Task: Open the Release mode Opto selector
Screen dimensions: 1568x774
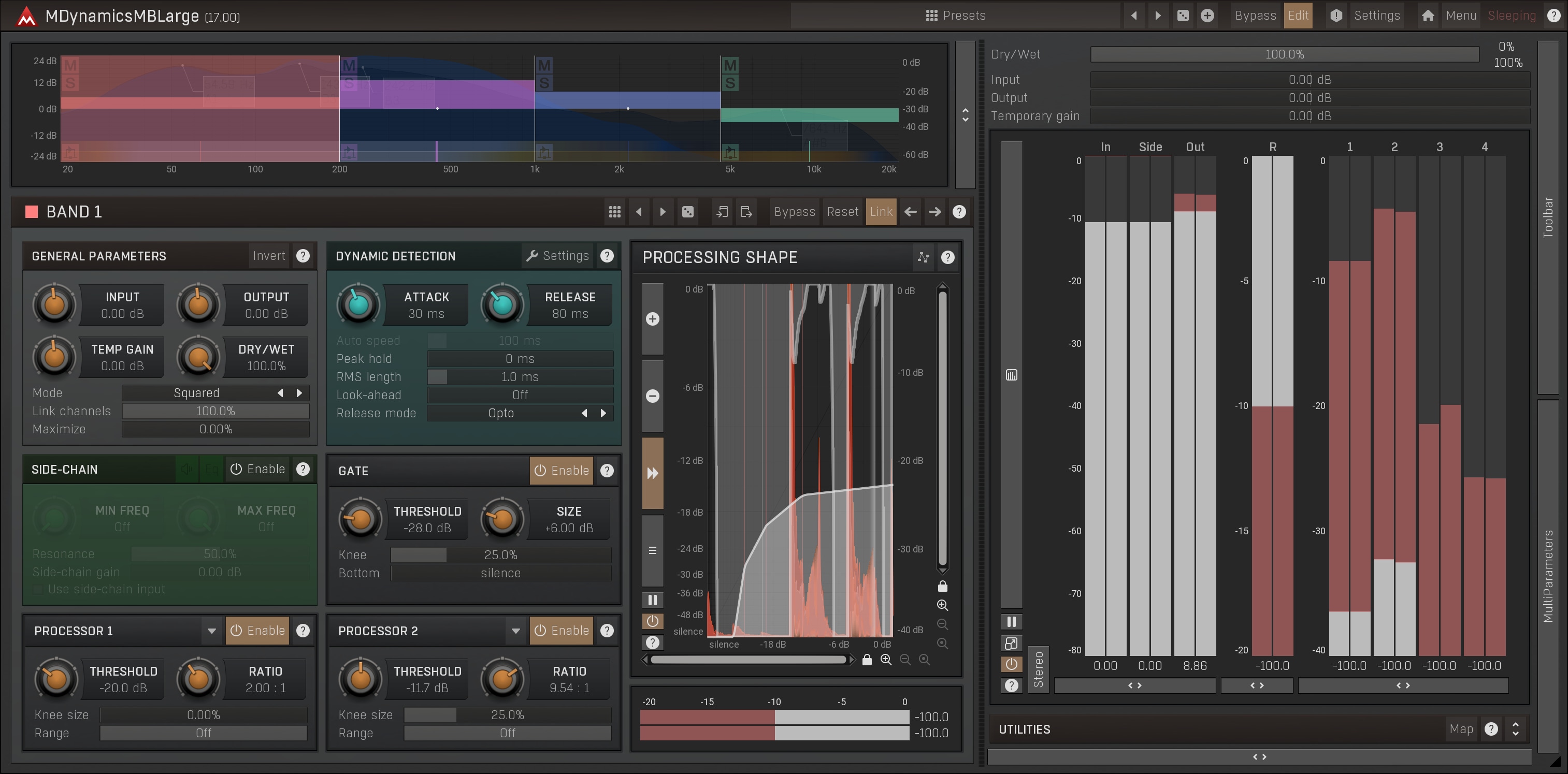Action: 501,413
